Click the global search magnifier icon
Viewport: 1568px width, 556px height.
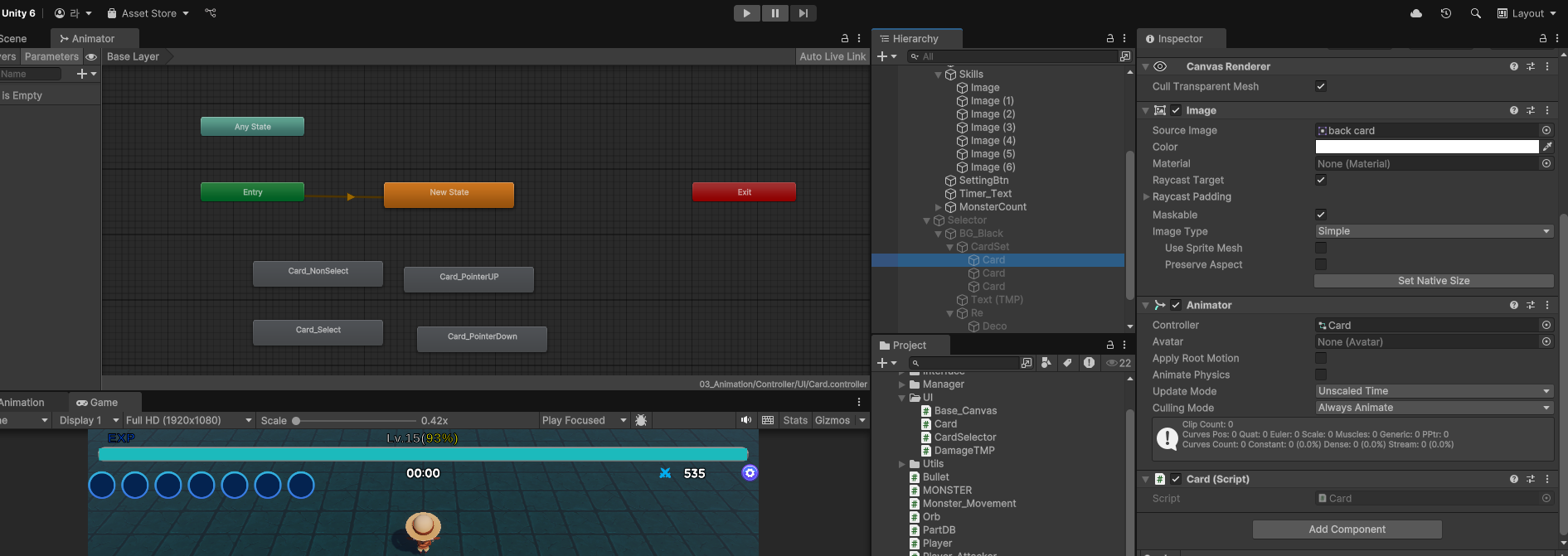coord(1476,13)
